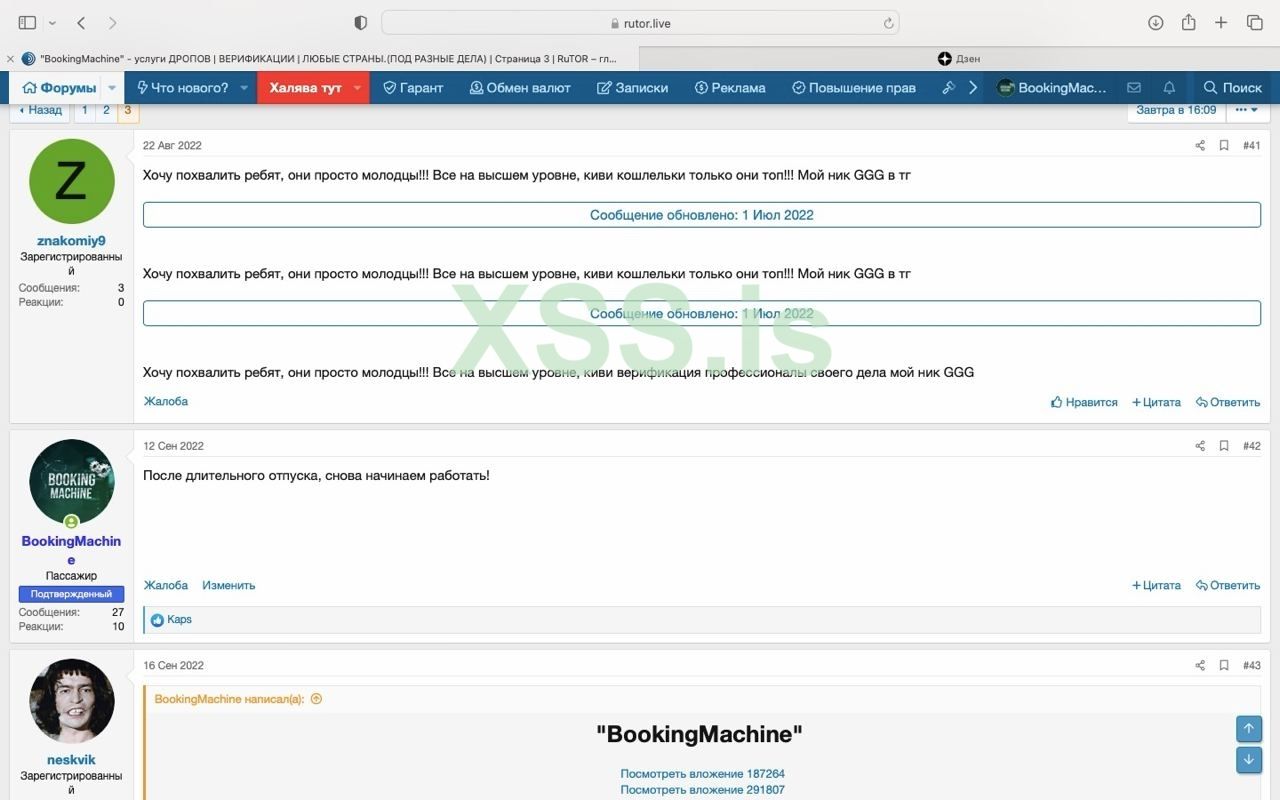
Task: Go back to the previous page in Safari
Action: pos(82,22)
